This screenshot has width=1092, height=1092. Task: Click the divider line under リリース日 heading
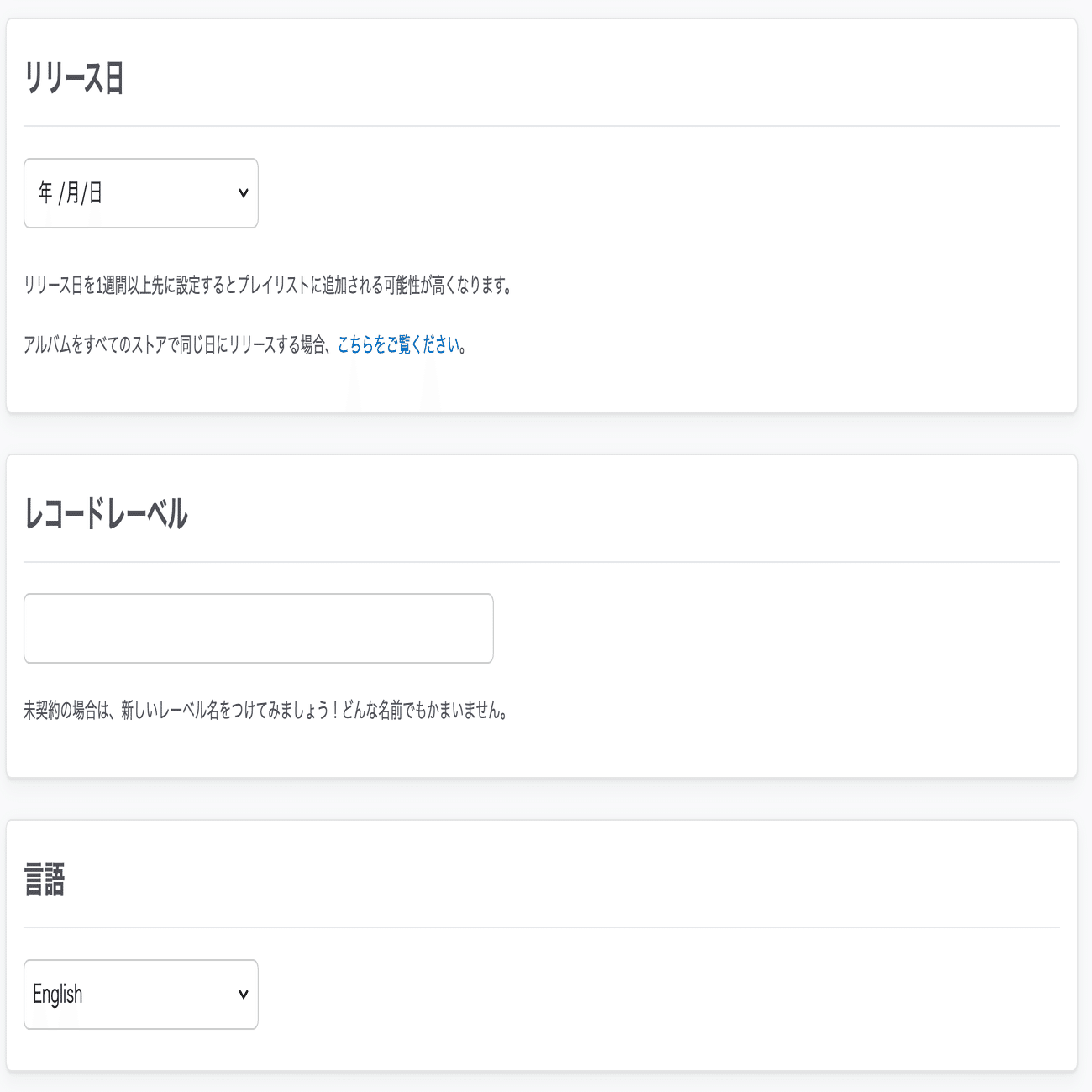point(541,126)
